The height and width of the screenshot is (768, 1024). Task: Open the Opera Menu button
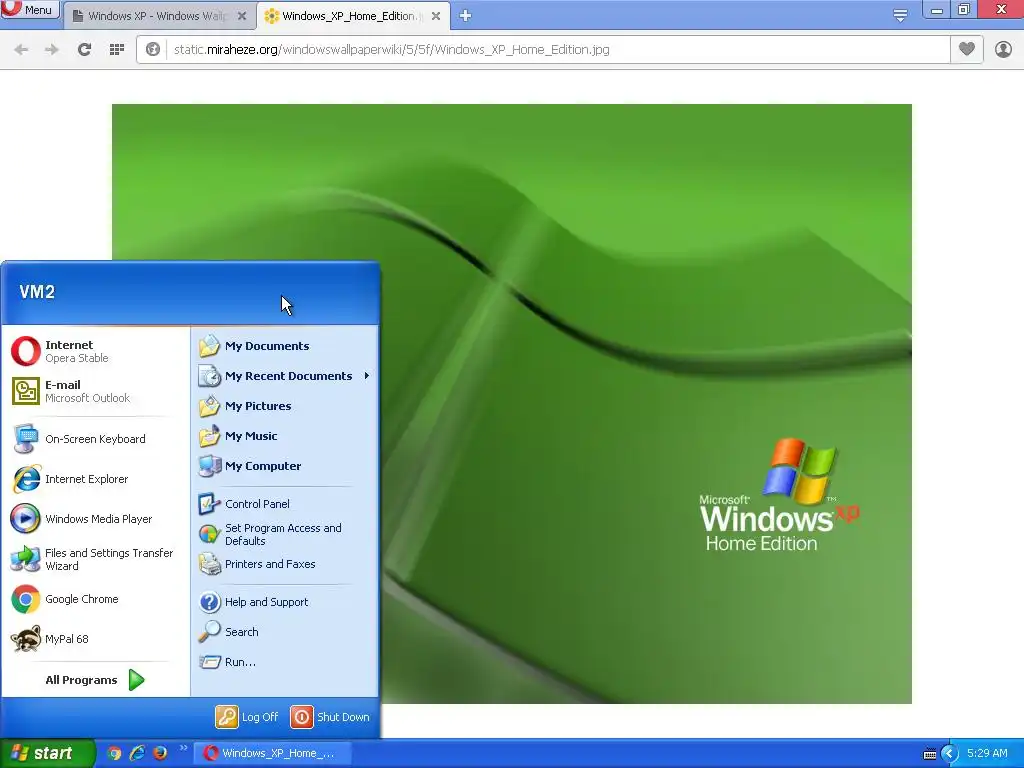30,10
